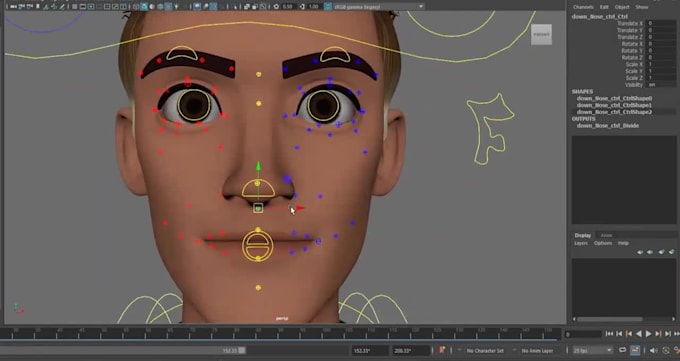This screenshot has height=361, width=680.
Task: Click the auto keyframe toggle icon
Action: click(x=635, y=350)
